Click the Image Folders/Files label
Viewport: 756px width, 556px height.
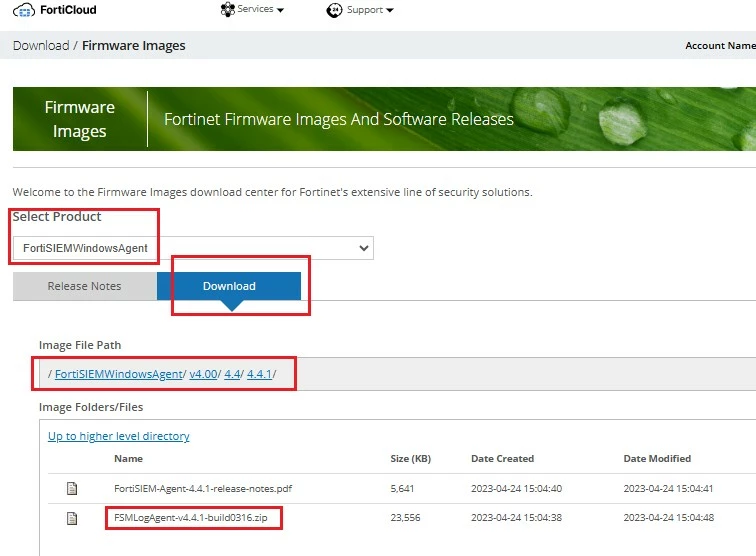tap(91, 407)
